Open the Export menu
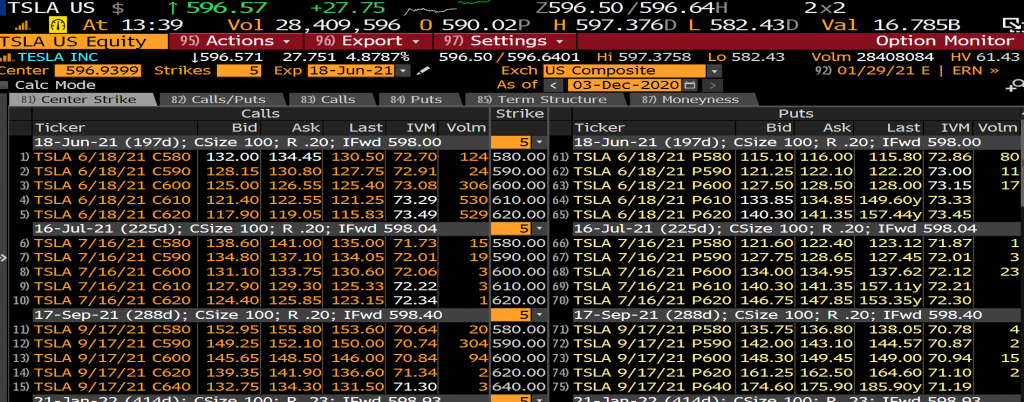This screenshot has width=1024, height=402. point(367,41)
